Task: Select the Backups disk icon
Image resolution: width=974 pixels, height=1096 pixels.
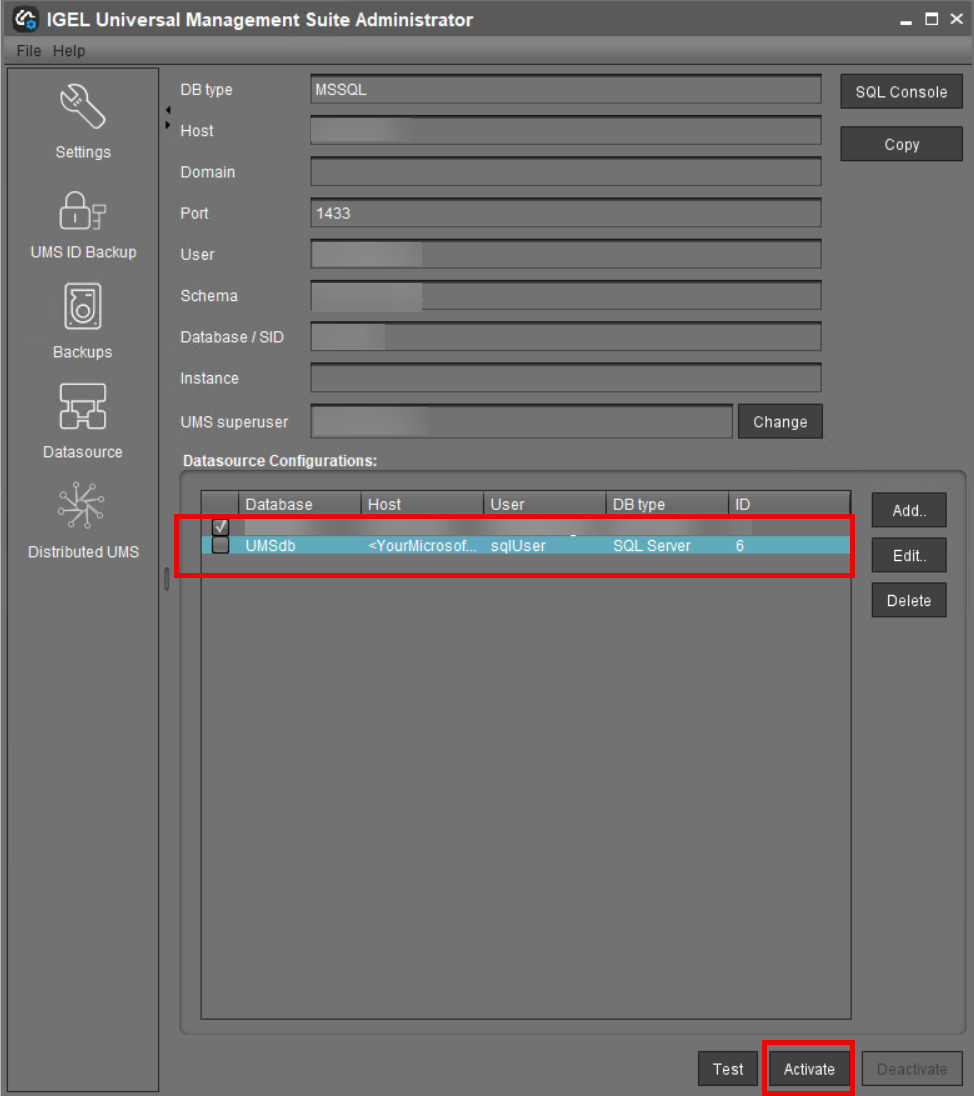Action: (83, 308)
